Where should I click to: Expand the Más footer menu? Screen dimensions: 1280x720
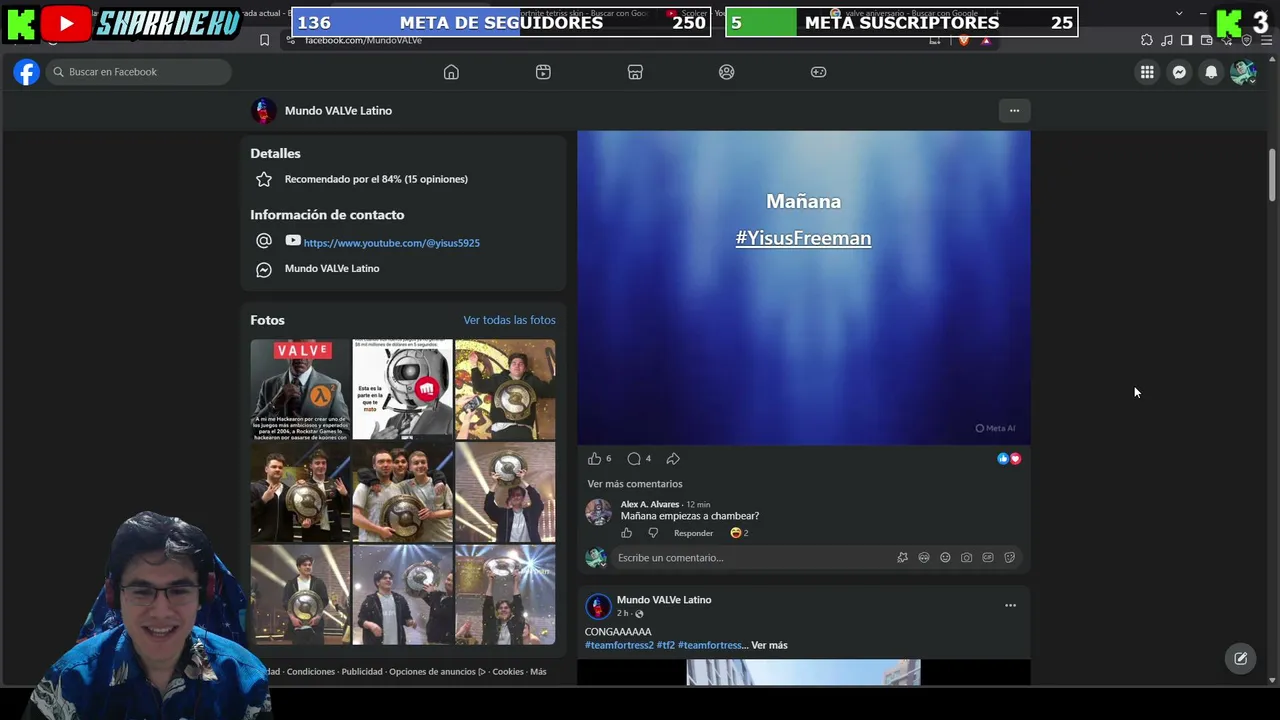538,672
